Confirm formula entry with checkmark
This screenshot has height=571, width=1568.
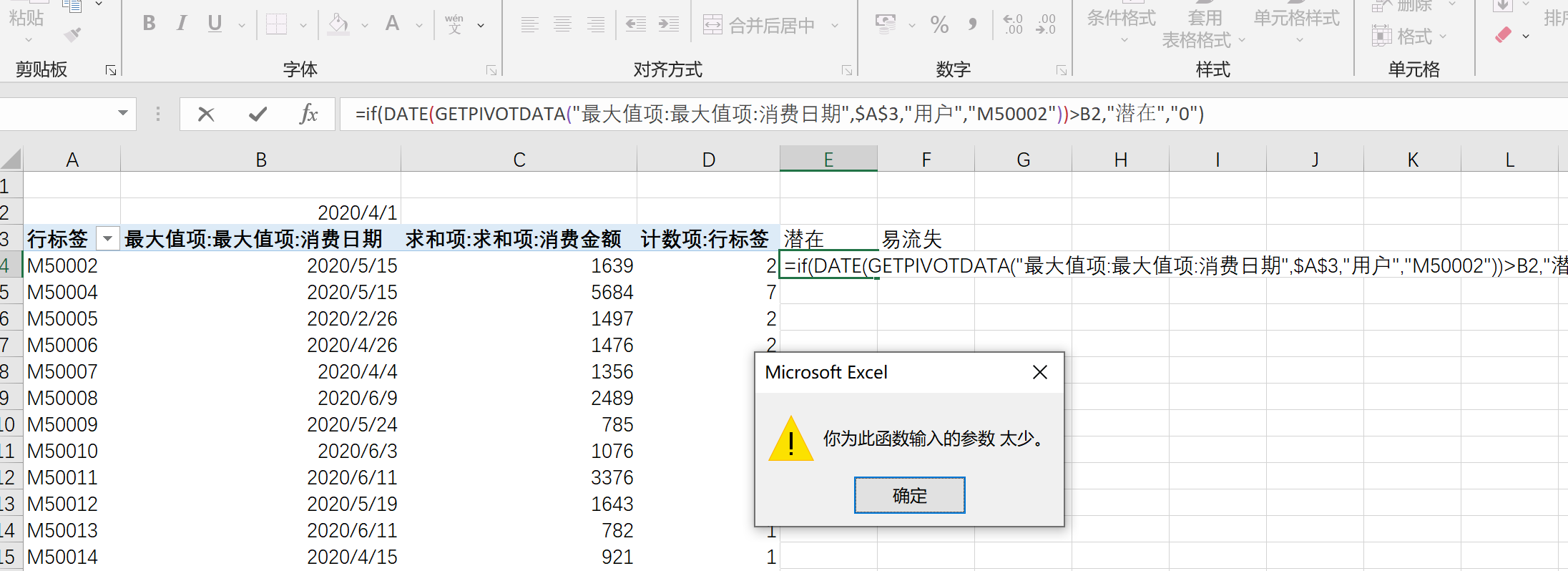point(258,114)
